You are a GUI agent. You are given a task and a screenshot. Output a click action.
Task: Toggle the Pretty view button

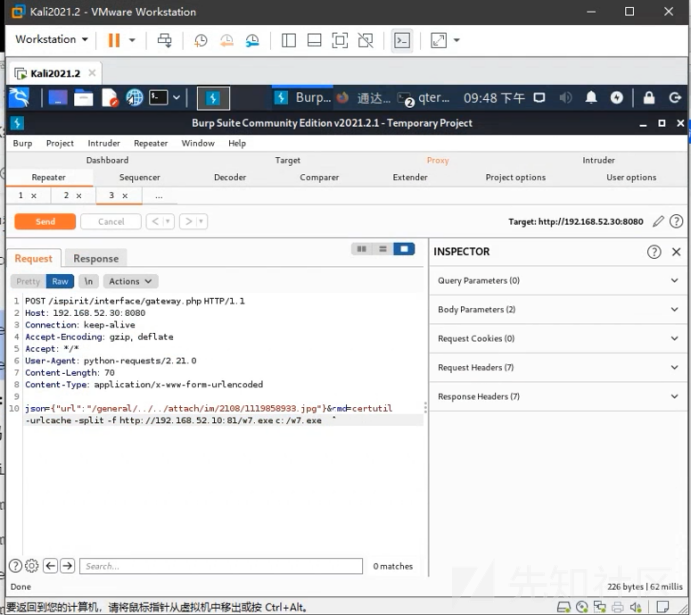[x=28, y=281]
